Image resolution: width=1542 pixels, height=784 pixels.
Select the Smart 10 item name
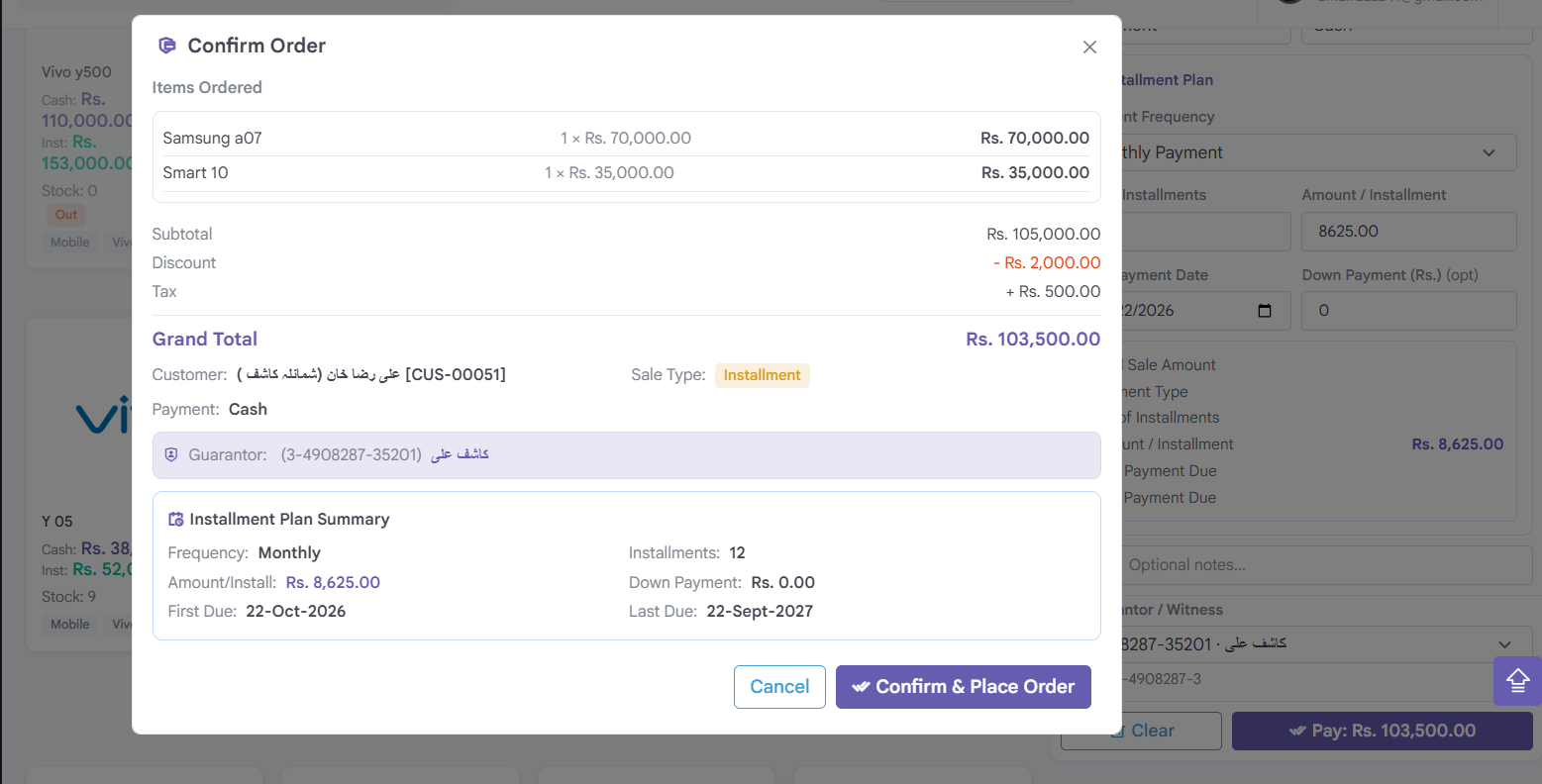(x=196, y=173)
